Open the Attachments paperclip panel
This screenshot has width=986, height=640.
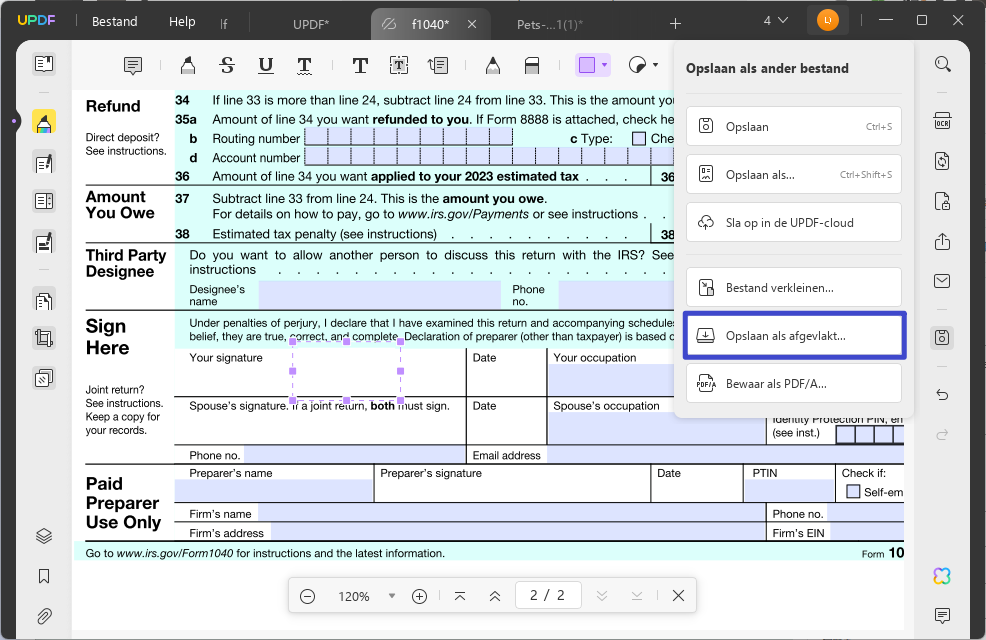pos(43,616)
